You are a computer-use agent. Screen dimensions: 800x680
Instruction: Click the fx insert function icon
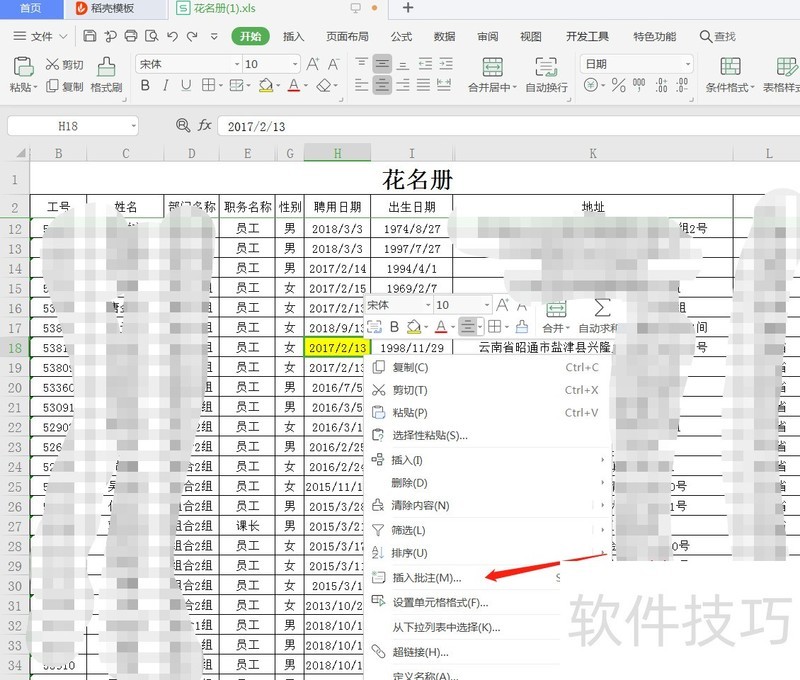(x=205, y=125)
